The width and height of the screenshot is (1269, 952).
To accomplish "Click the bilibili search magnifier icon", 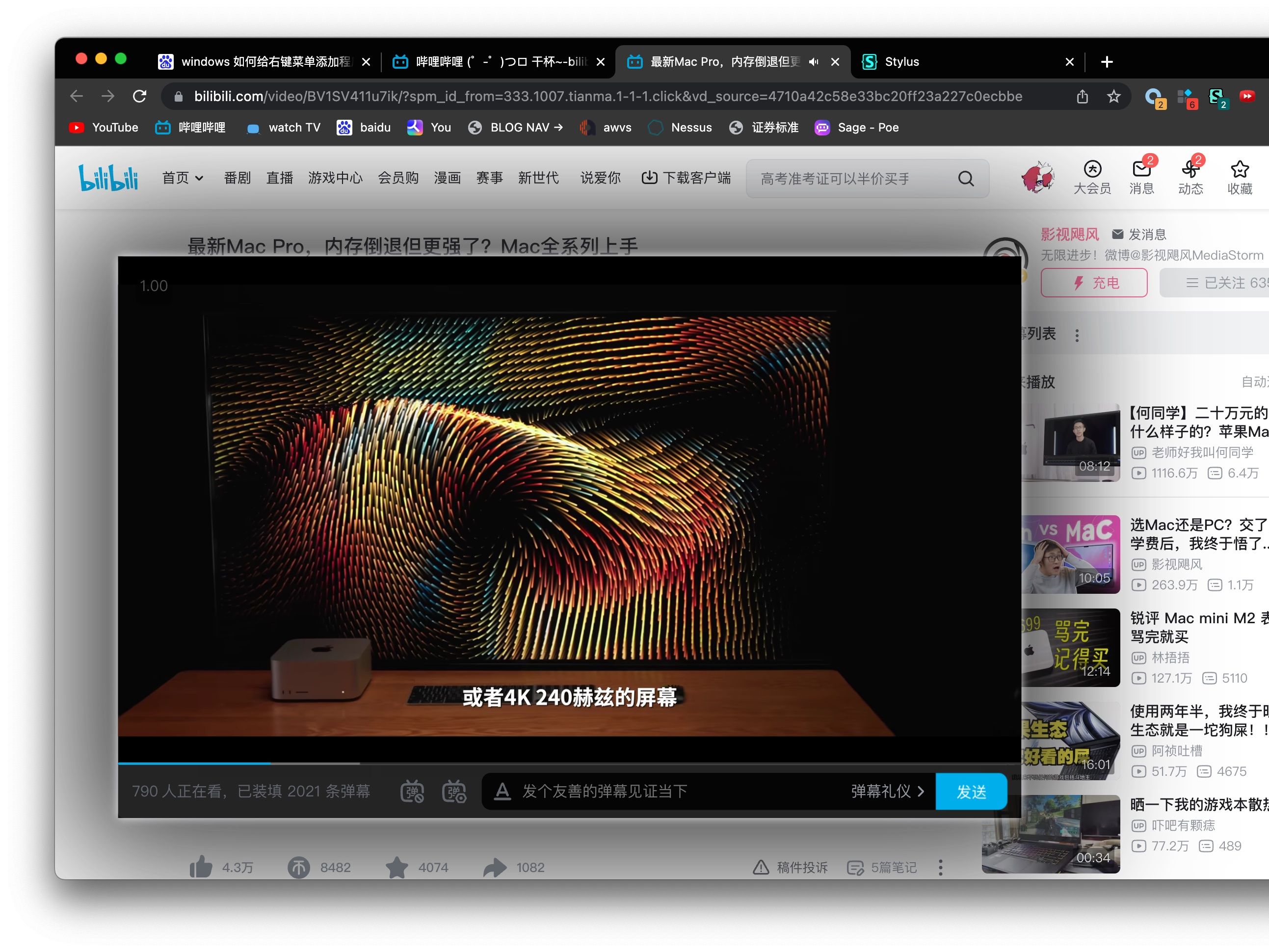I will [x=966, y=178].
